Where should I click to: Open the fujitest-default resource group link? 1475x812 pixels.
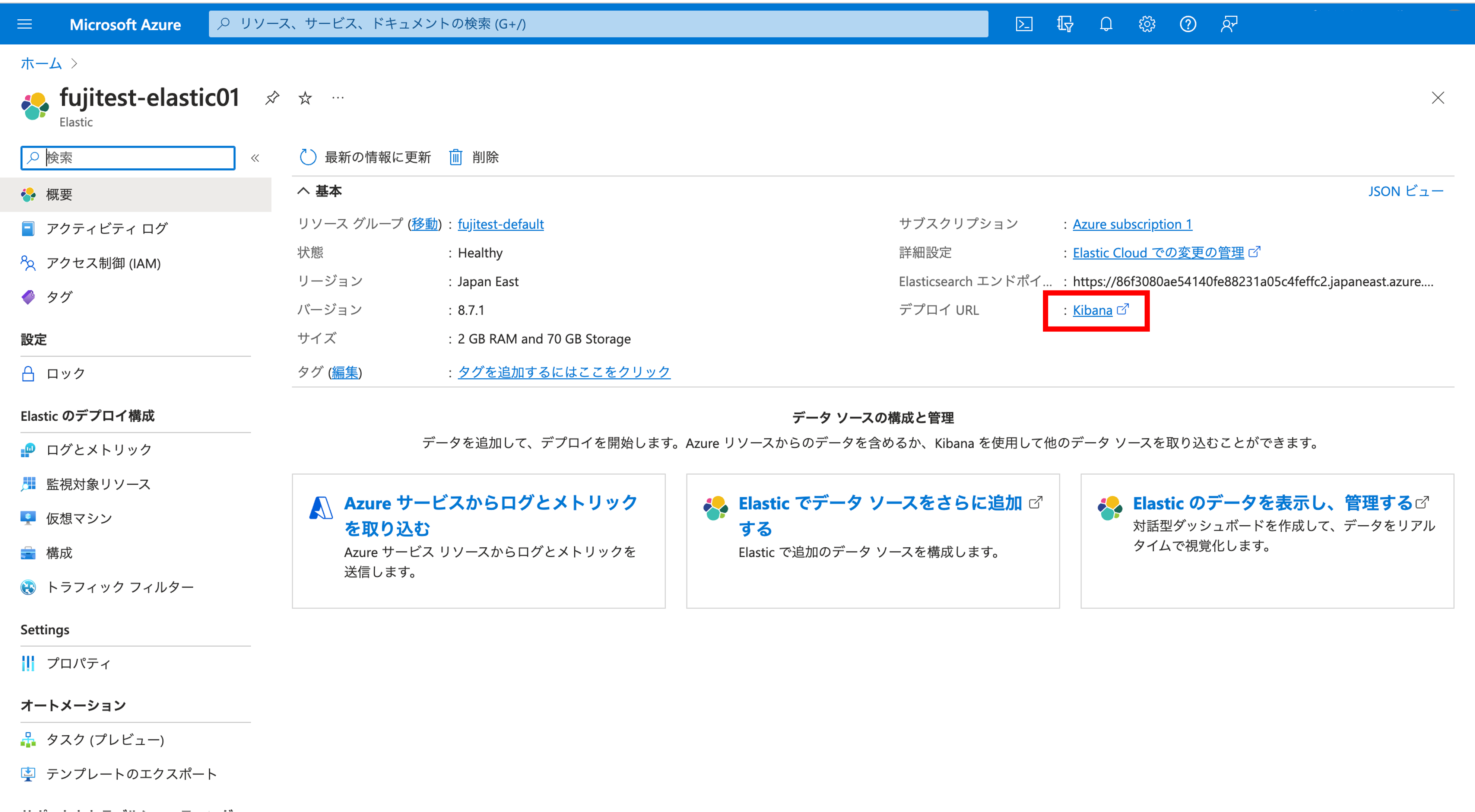[x=501, y=224]
